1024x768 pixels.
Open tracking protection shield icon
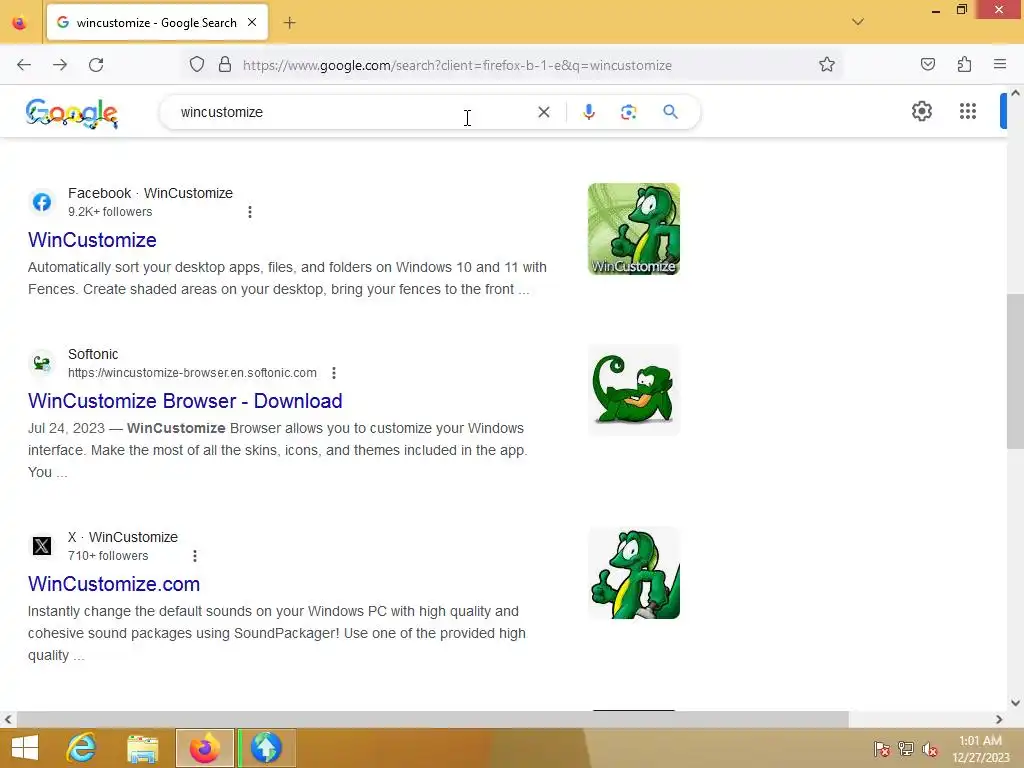[197, 65]
